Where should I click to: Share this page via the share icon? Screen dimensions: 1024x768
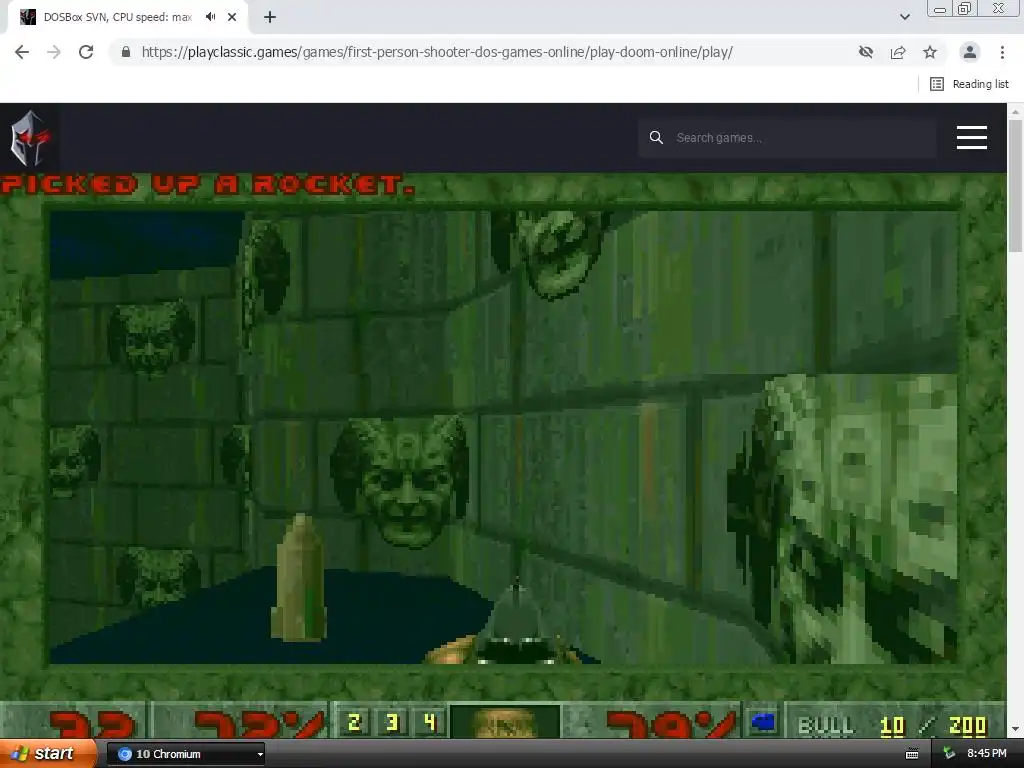click(898, 52)
